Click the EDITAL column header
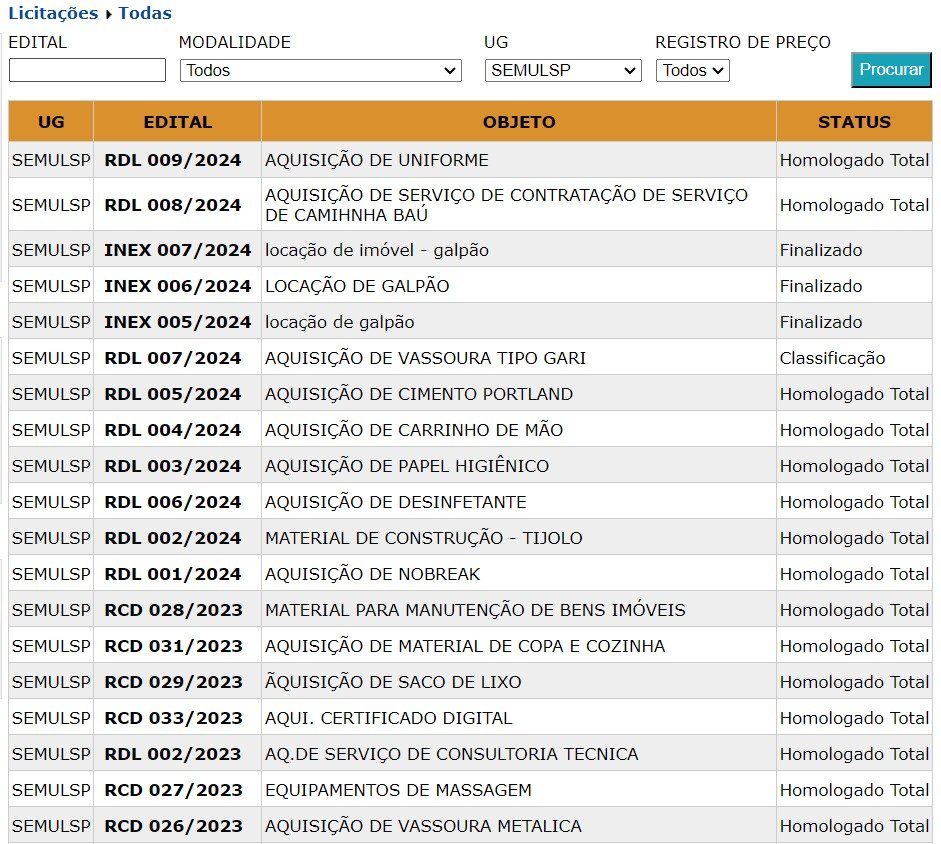This screenshot has height=844, width=941. click(x=178, y=122)
